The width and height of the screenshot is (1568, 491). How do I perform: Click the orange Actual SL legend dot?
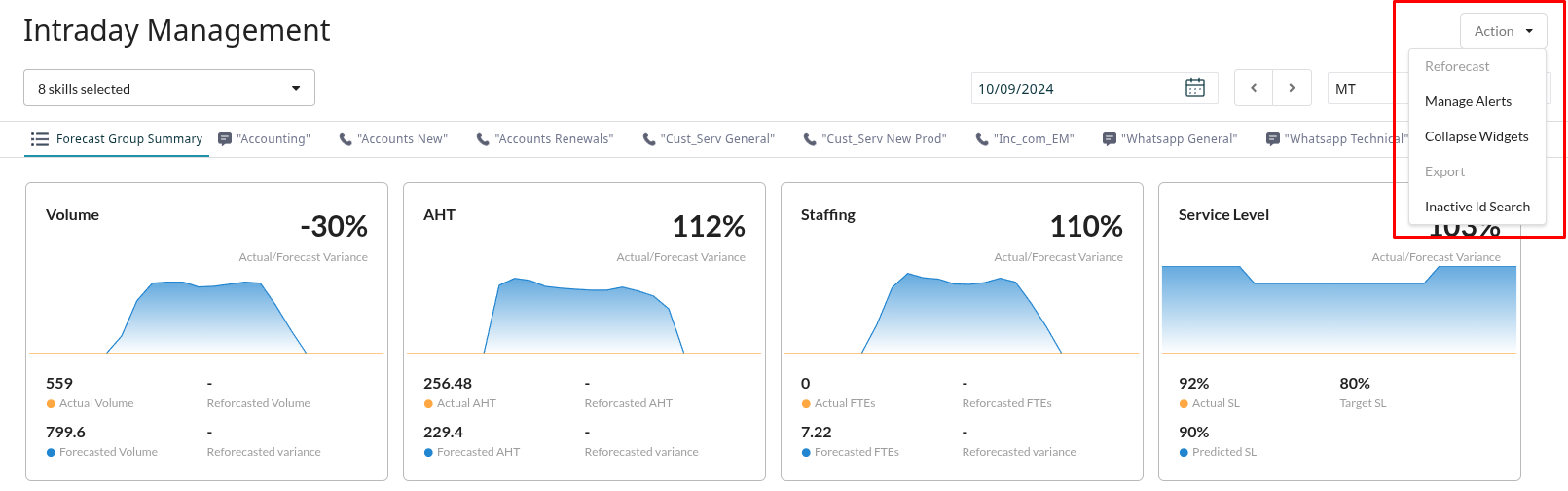(x=1184, y=403)
